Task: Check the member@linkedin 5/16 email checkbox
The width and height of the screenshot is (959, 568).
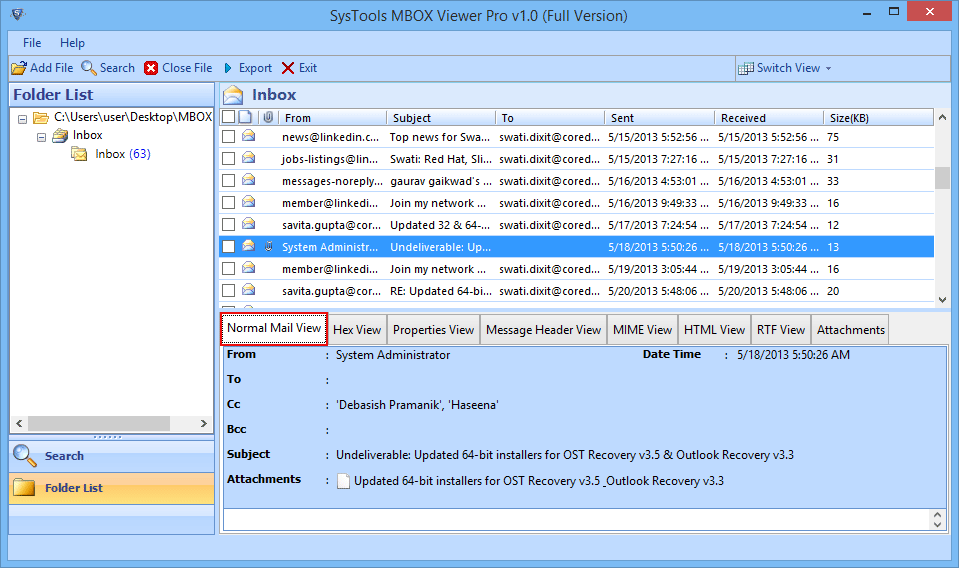Action: [x=229, y=202]
